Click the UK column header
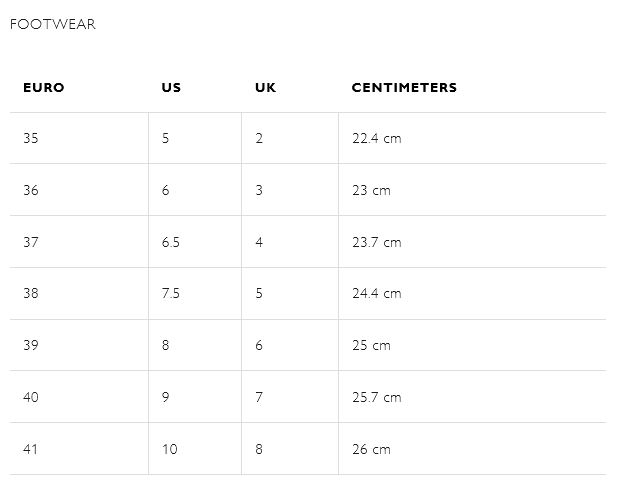Viewport: 624px width, 499px height. 265,88
